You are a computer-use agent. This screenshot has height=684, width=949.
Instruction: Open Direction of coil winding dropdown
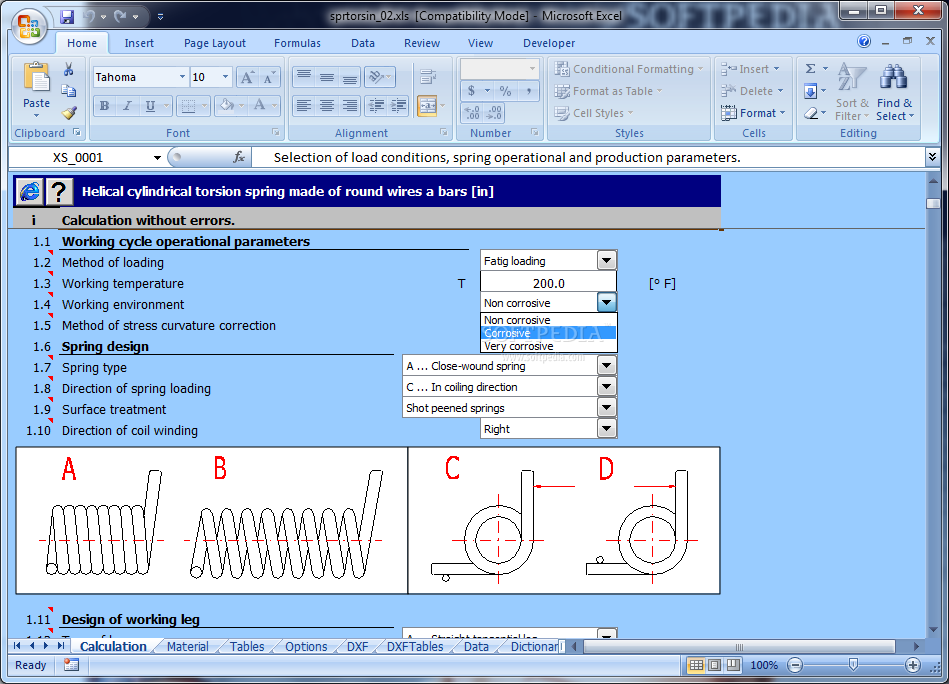pyautogui.click(x=606, y=429)
